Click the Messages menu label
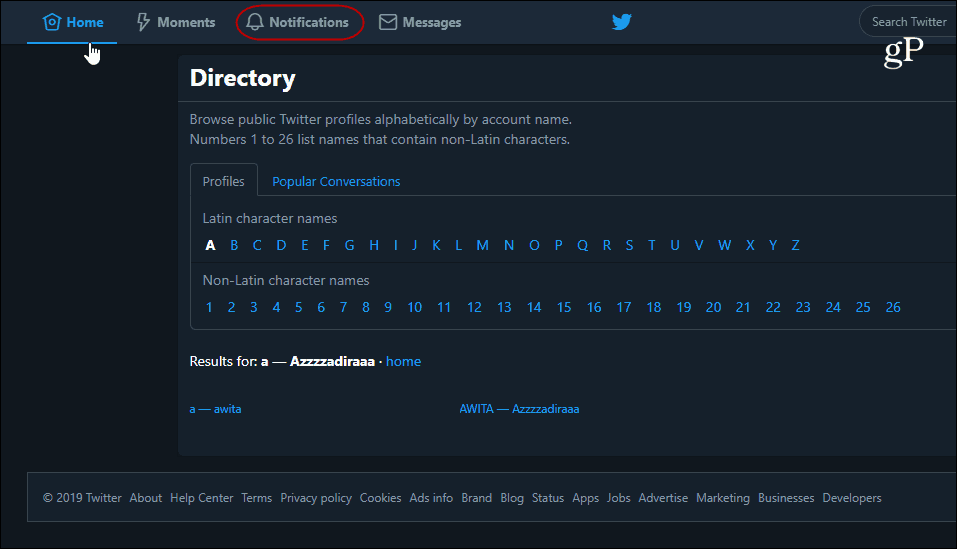The image size is (957, 549). [432, 23]
